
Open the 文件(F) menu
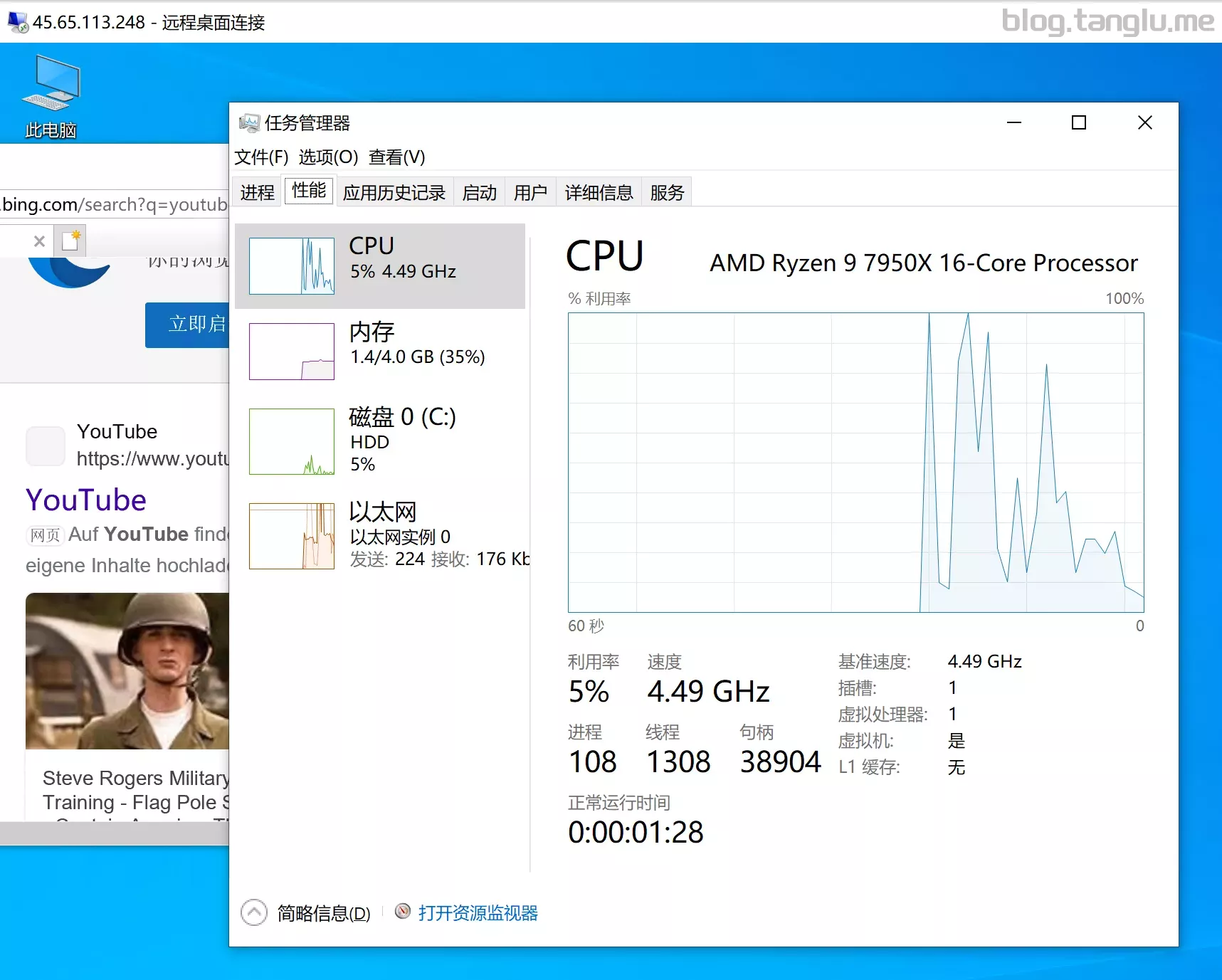[x=262, y=157]
